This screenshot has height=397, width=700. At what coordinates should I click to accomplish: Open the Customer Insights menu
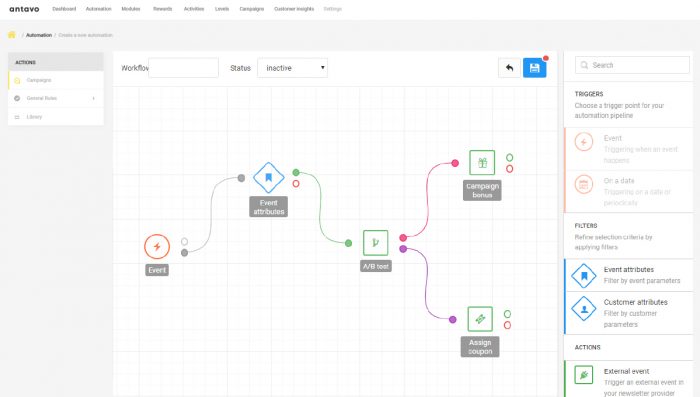pyautogui.click(x=294, y=9)
